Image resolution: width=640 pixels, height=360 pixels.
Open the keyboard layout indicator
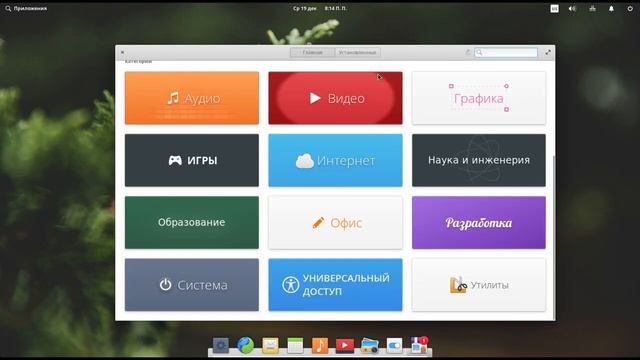click(554, 9)
